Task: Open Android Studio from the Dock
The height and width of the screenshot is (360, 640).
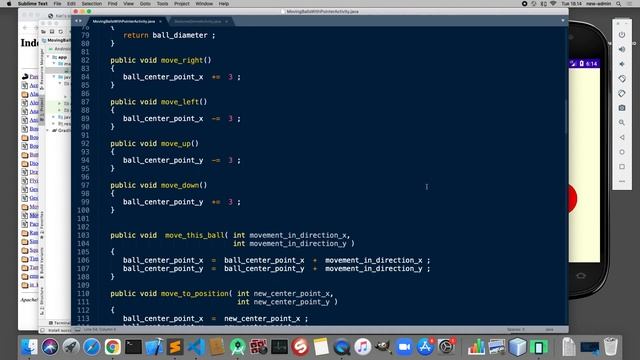Action: [x=238, y=347]
